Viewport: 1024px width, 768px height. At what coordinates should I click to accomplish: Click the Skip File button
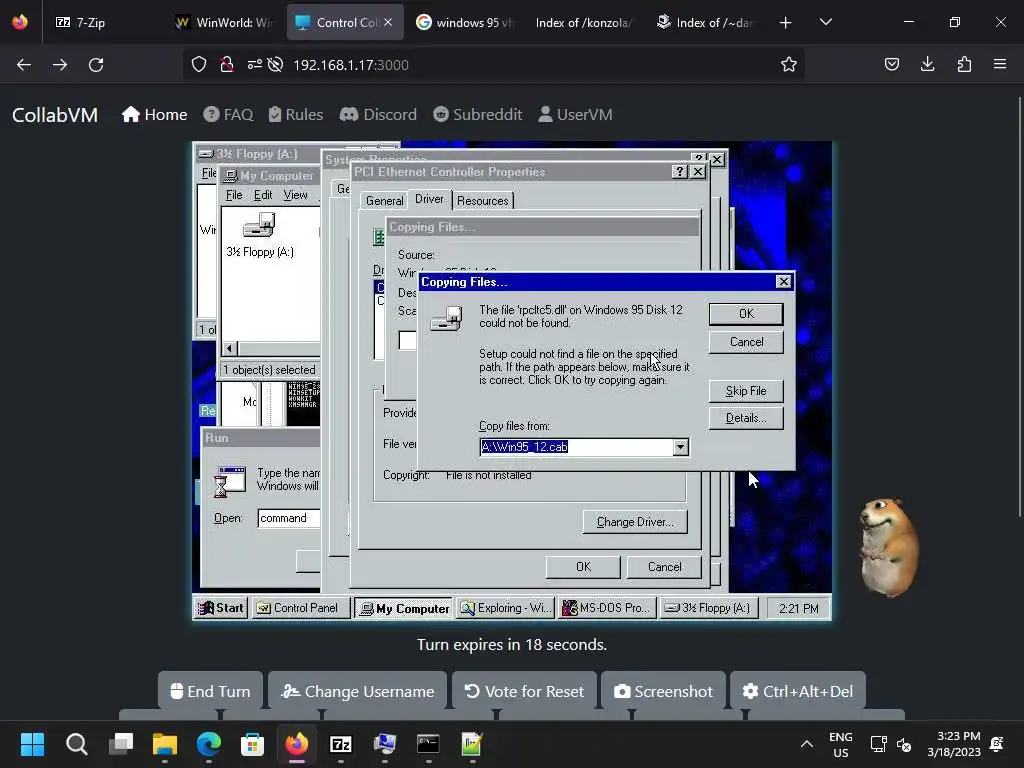point(746,391)
